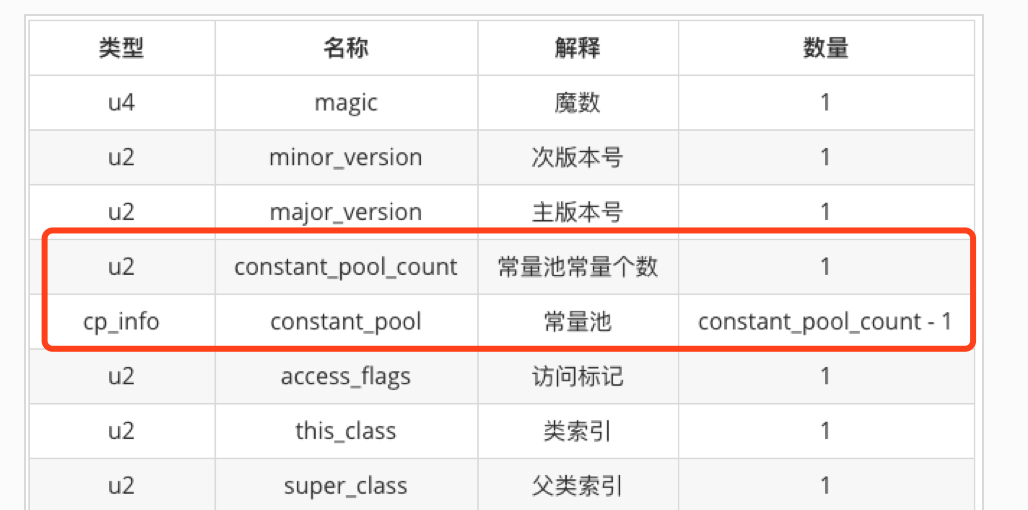
Task: Select the 'cp_info' type cell
Action: 121,322
